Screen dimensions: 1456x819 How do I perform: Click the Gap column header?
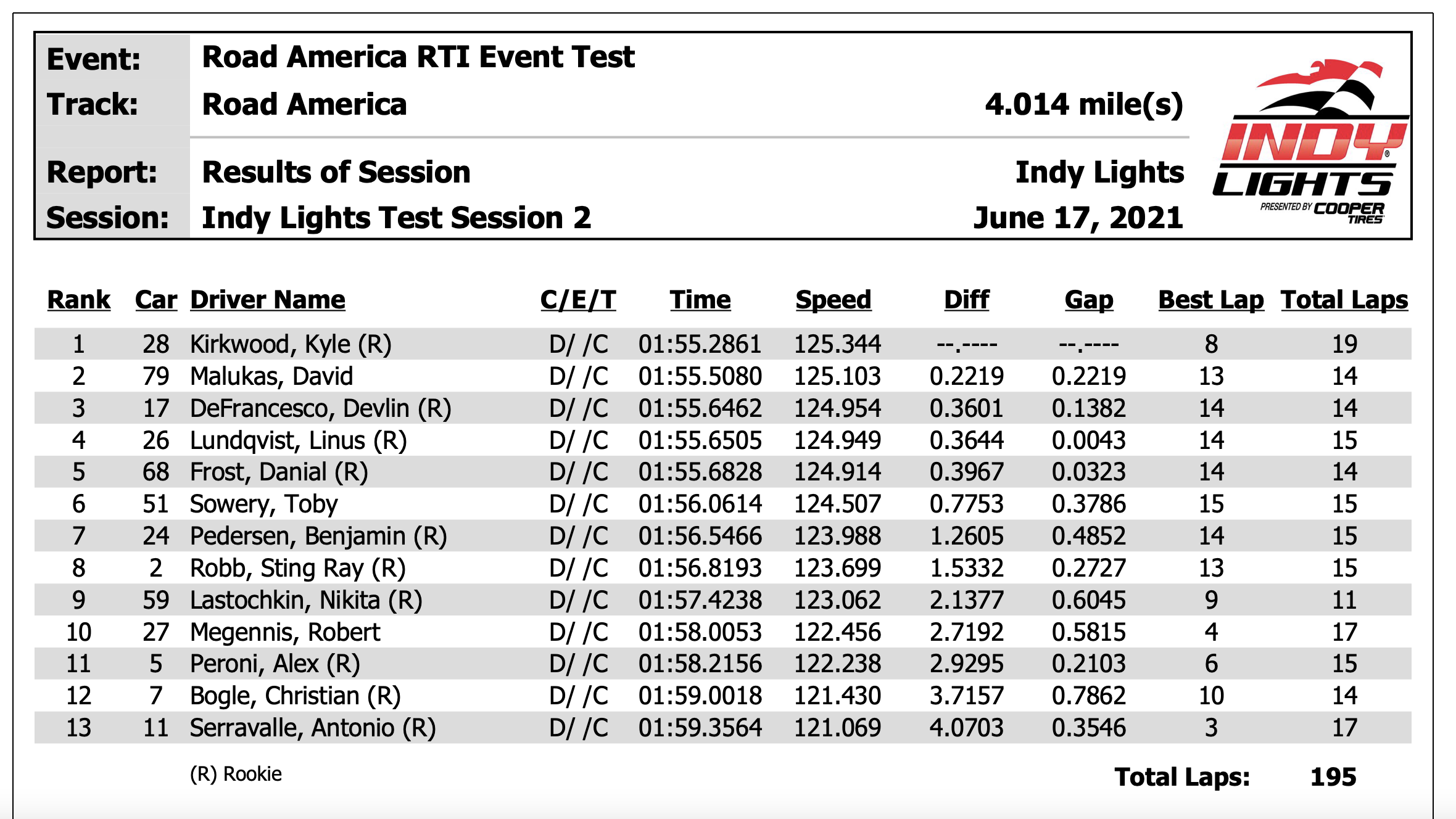(1089, 300)
